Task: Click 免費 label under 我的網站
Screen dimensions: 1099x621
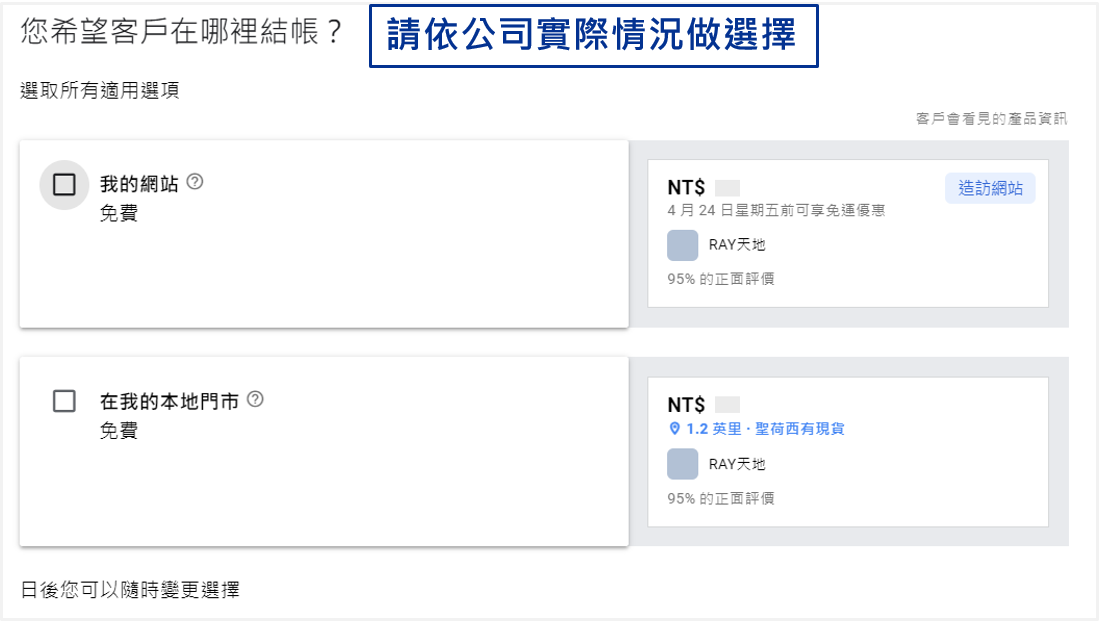Action: point(118,213)
